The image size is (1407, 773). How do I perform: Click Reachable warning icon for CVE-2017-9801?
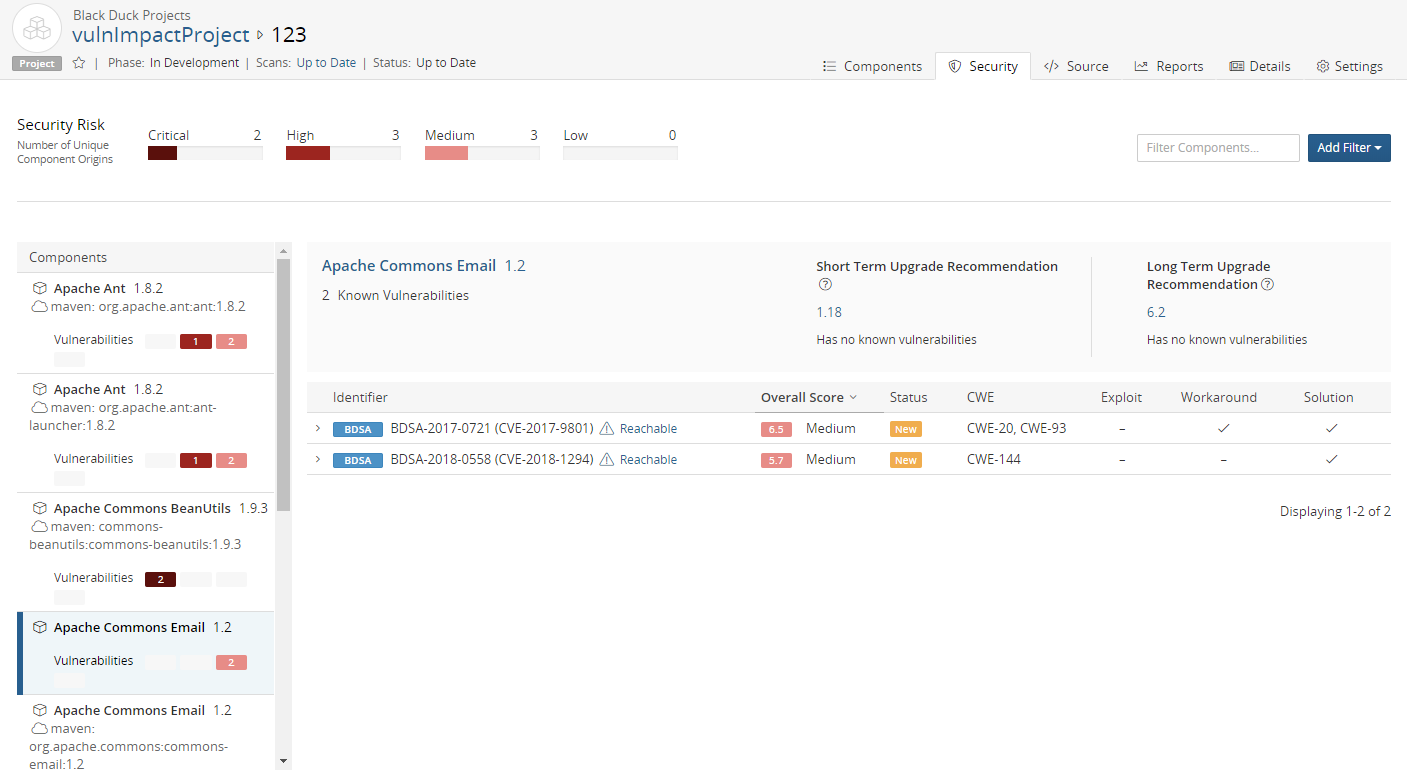606,429
